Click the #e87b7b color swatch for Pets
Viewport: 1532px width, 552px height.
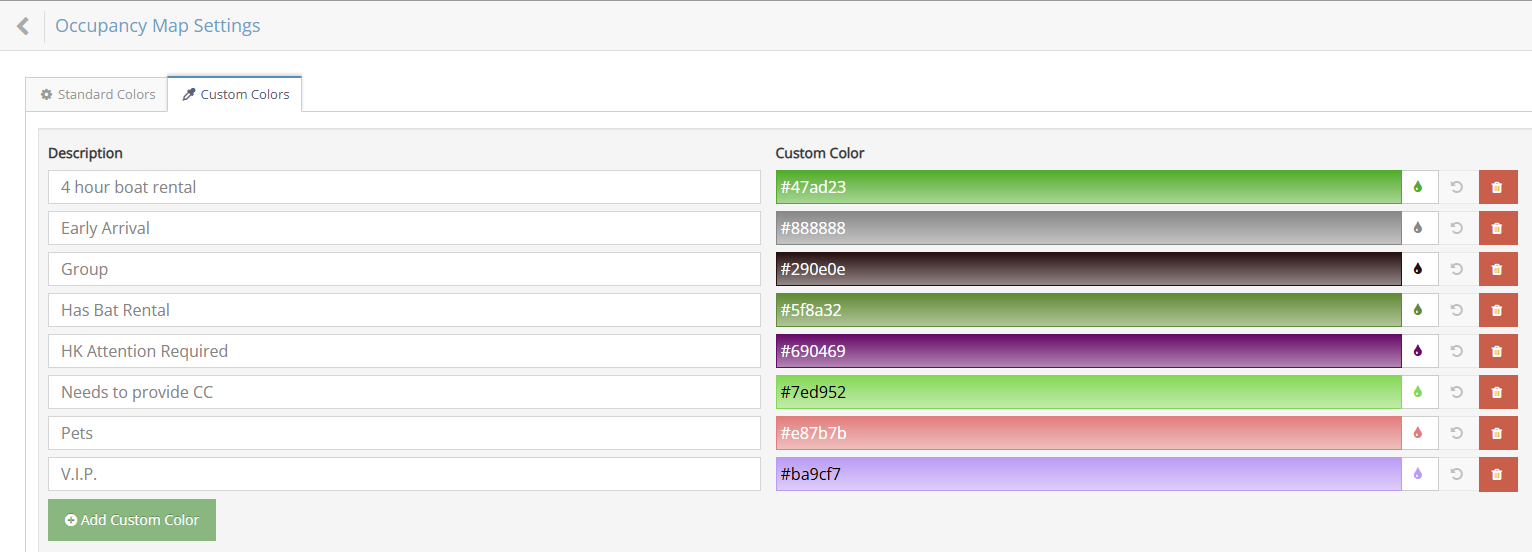pyautogui.click(x=1088, y=433)
